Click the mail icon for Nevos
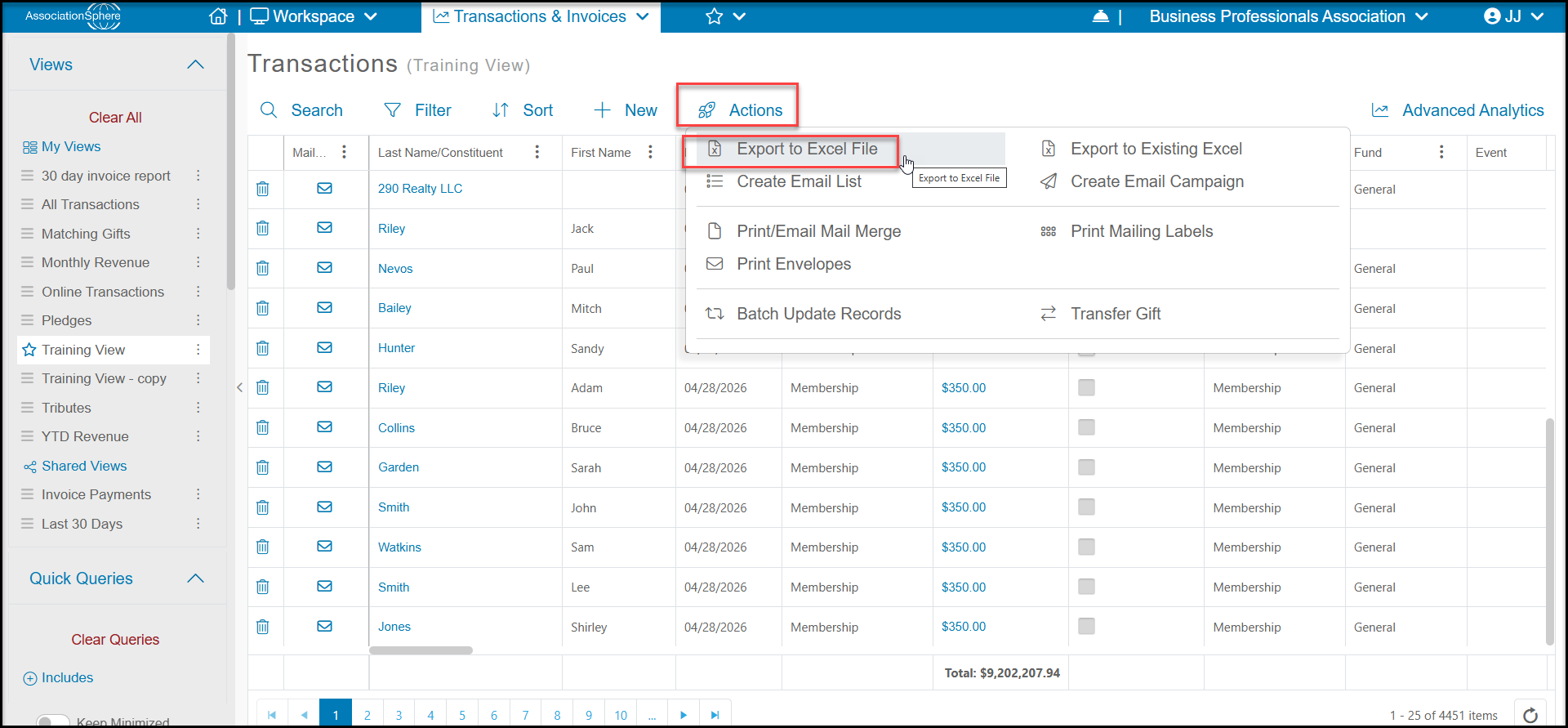Image resolution: width=1568 pixels, height=728 pixels. (324, 268)
